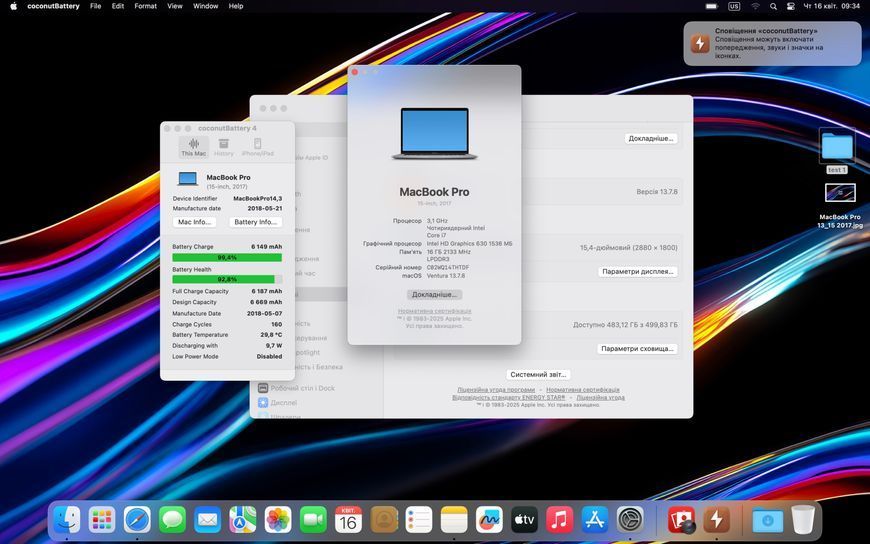Open the Format menu

pos(145,6)
